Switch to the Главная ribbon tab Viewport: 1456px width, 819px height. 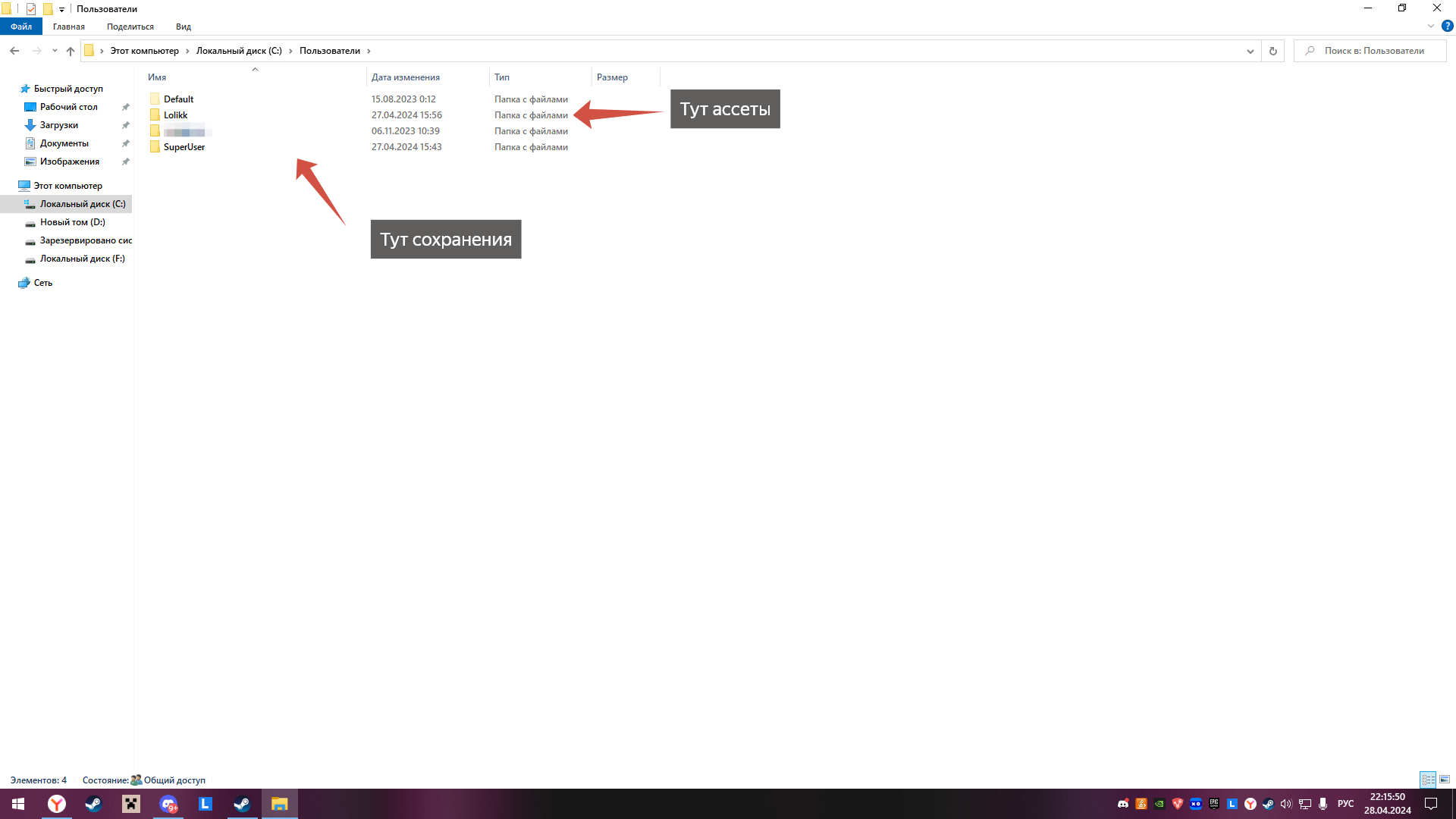point(69,27)
